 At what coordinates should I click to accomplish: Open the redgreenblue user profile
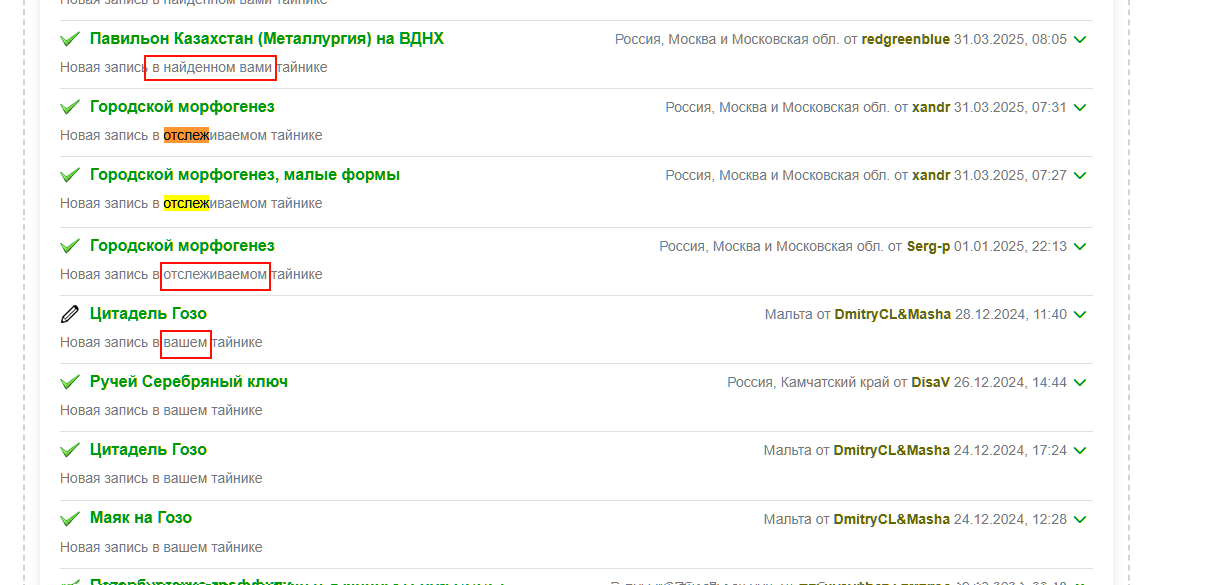[905, 40]
